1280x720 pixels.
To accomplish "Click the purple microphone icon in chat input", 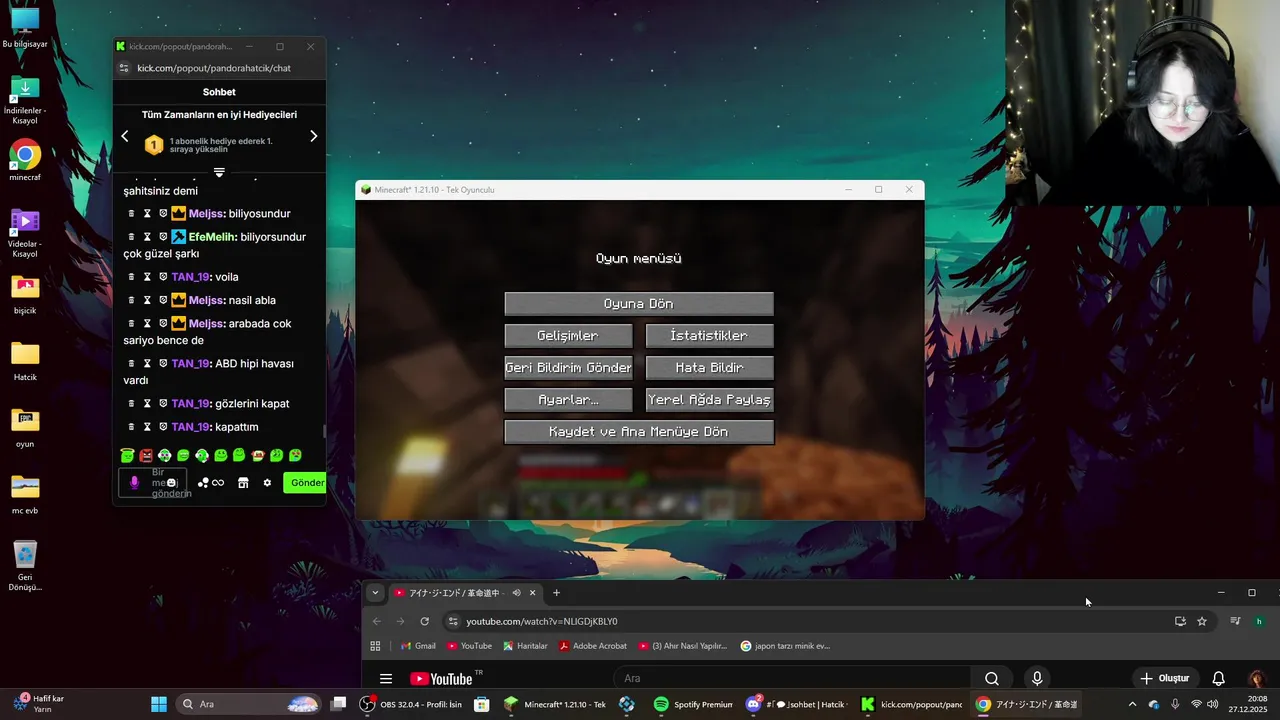I will pos(135,483).
